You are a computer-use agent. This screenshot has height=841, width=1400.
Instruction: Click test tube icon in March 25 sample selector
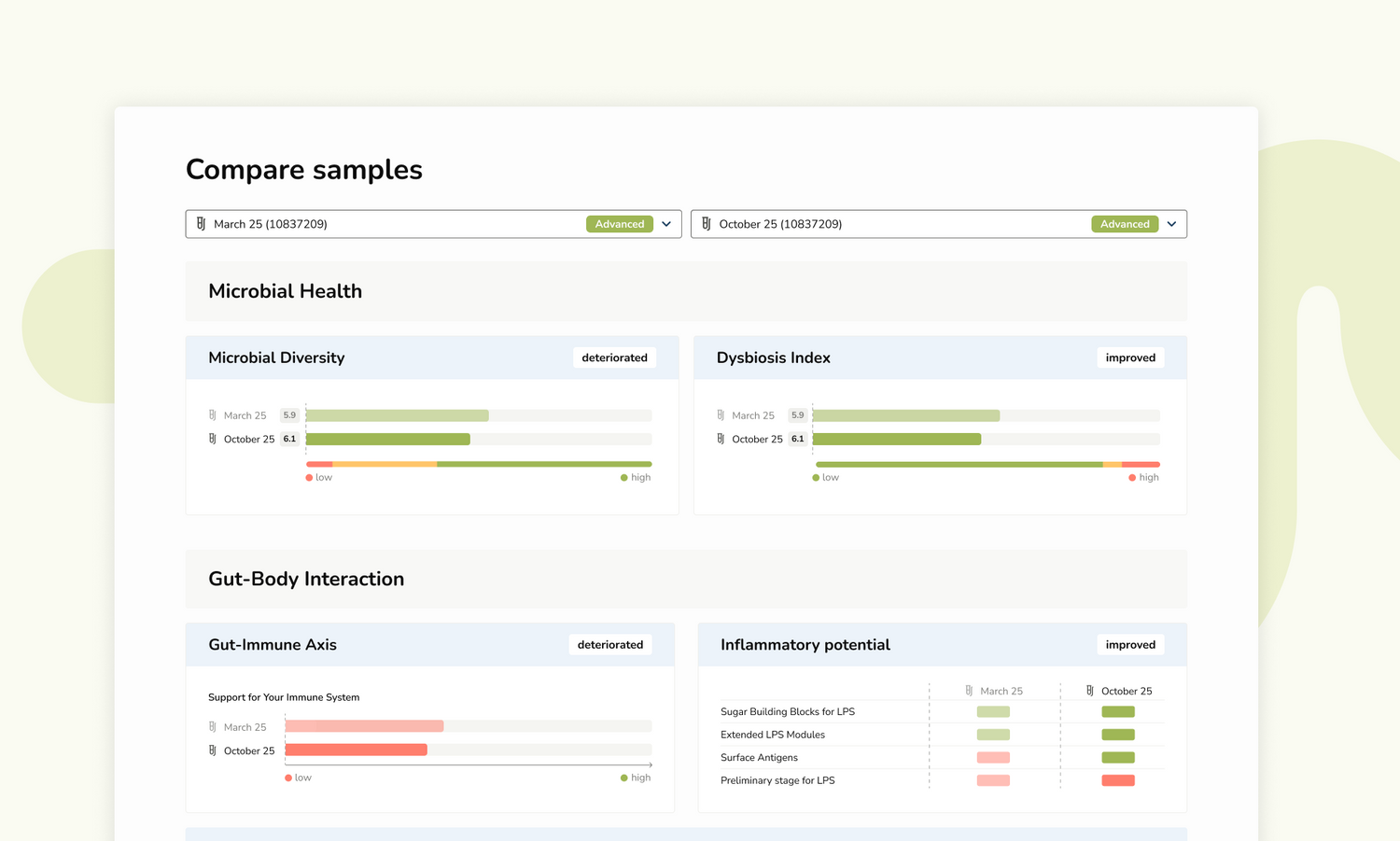201,224
